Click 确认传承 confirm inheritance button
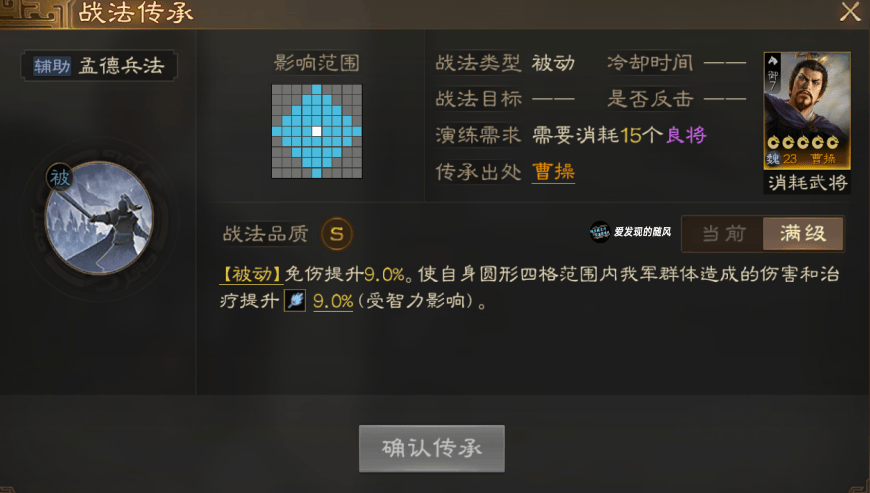This screenshot has height=493, width=870. click(x=432, y=448)
